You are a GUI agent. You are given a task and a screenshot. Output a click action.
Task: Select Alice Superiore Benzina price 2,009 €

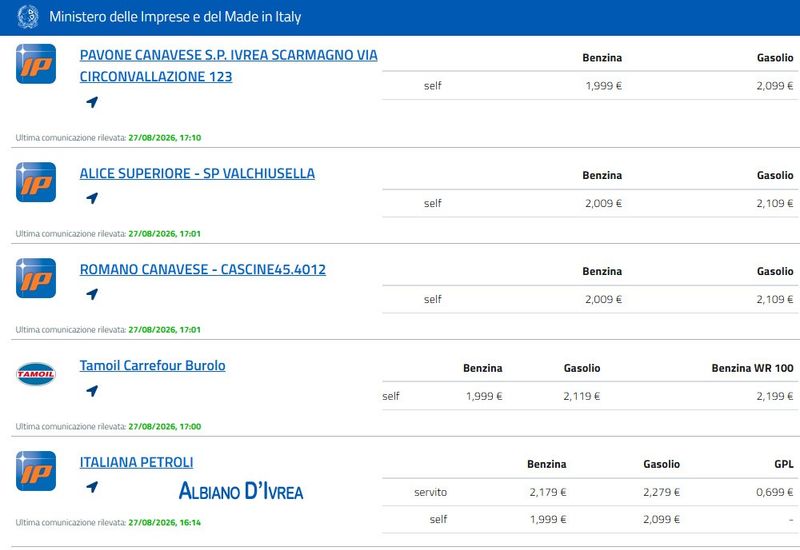click(x=604, y=203)
